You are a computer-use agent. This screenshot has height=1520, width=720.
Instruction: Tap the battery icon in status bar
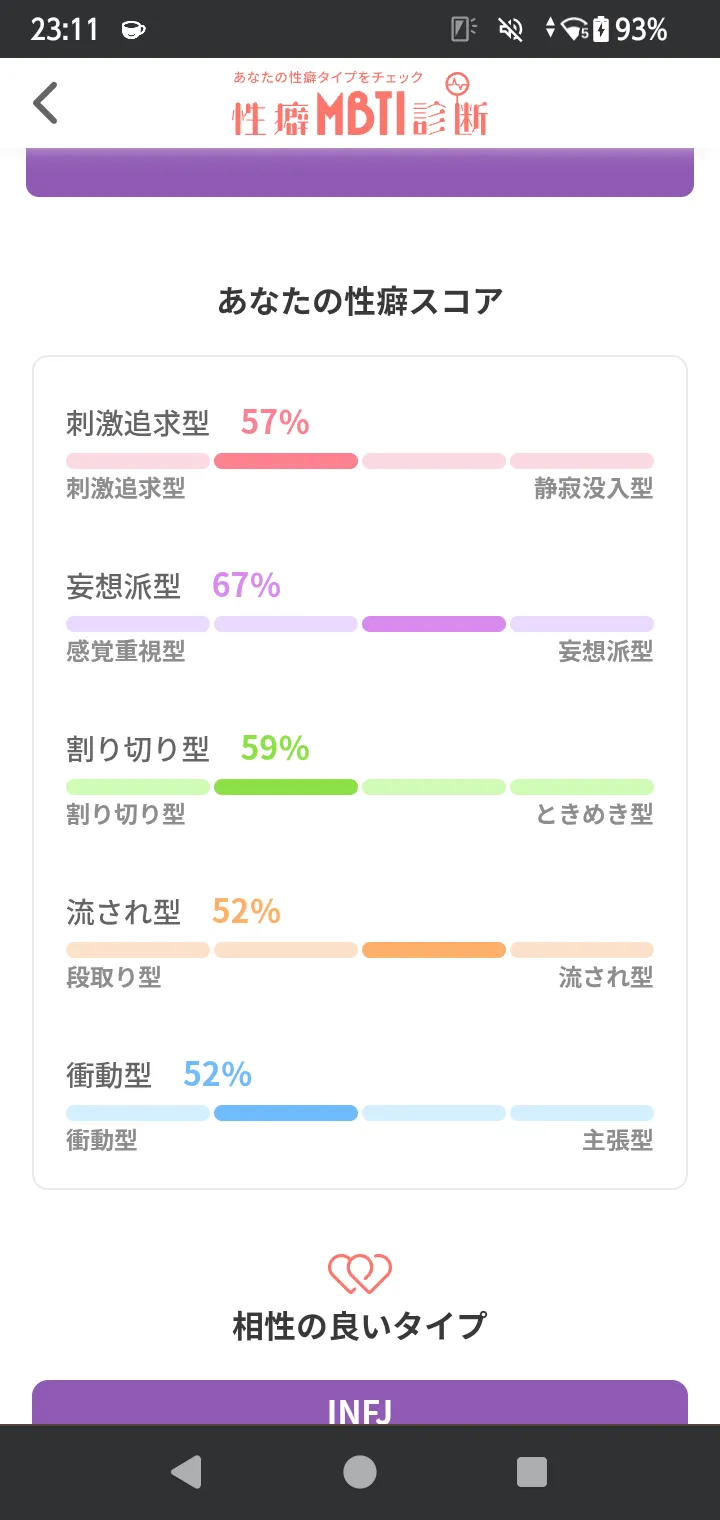click(x=600, y=29)
